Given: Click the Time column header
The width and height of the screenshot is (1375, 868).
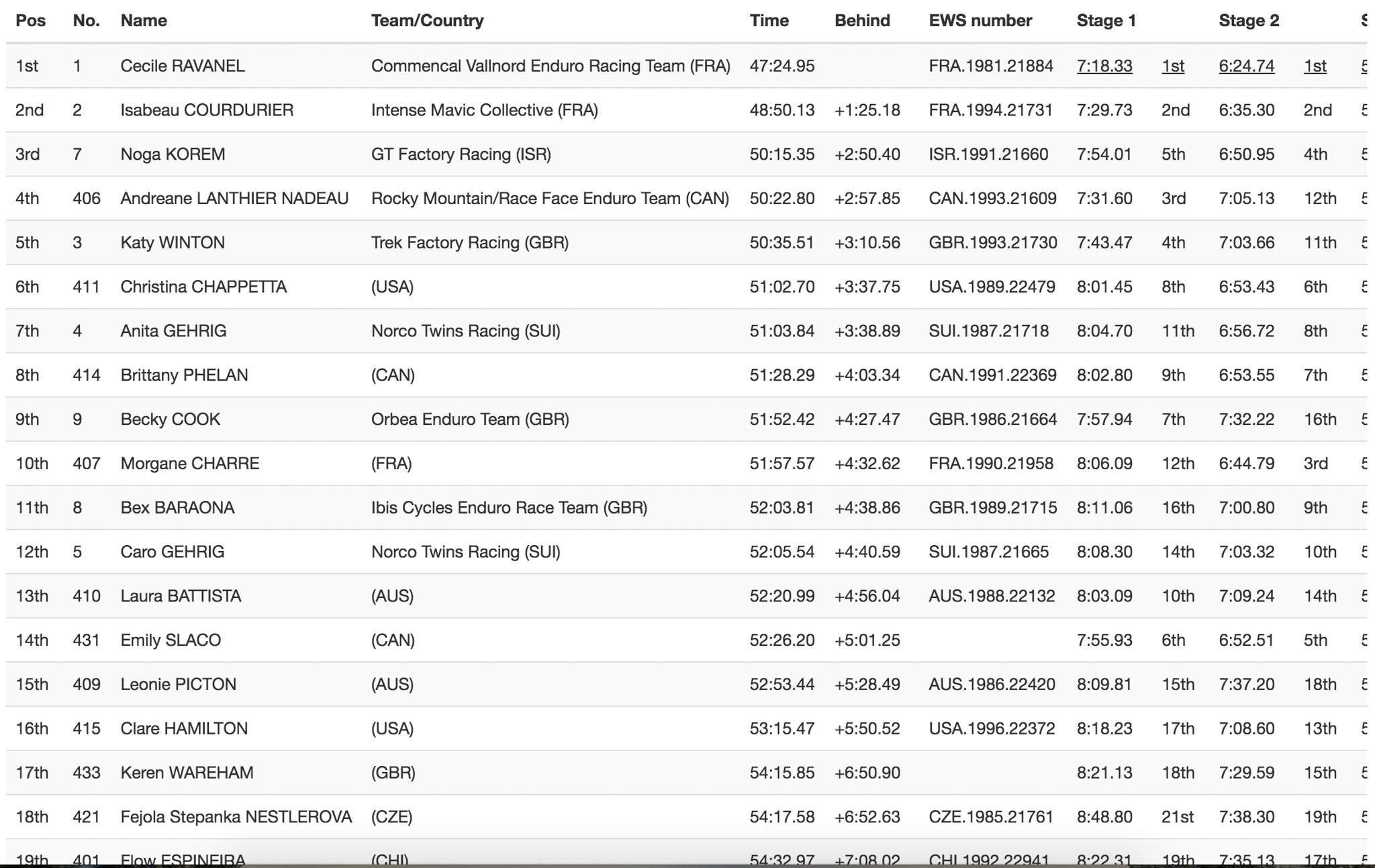Looking at the screenshot, I should [x=769, y=20].
